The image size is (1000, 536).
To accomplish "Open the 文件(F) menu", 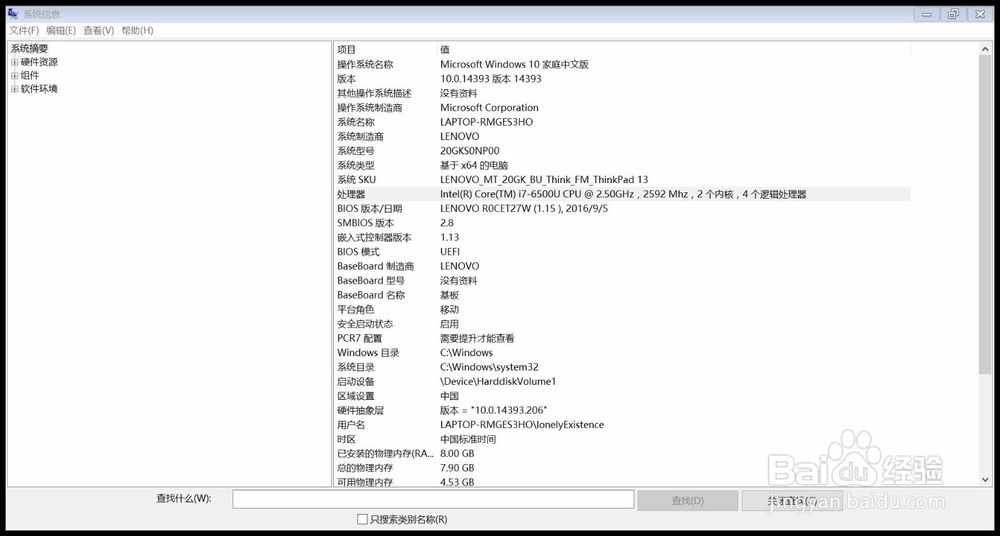I will [24, 31].
